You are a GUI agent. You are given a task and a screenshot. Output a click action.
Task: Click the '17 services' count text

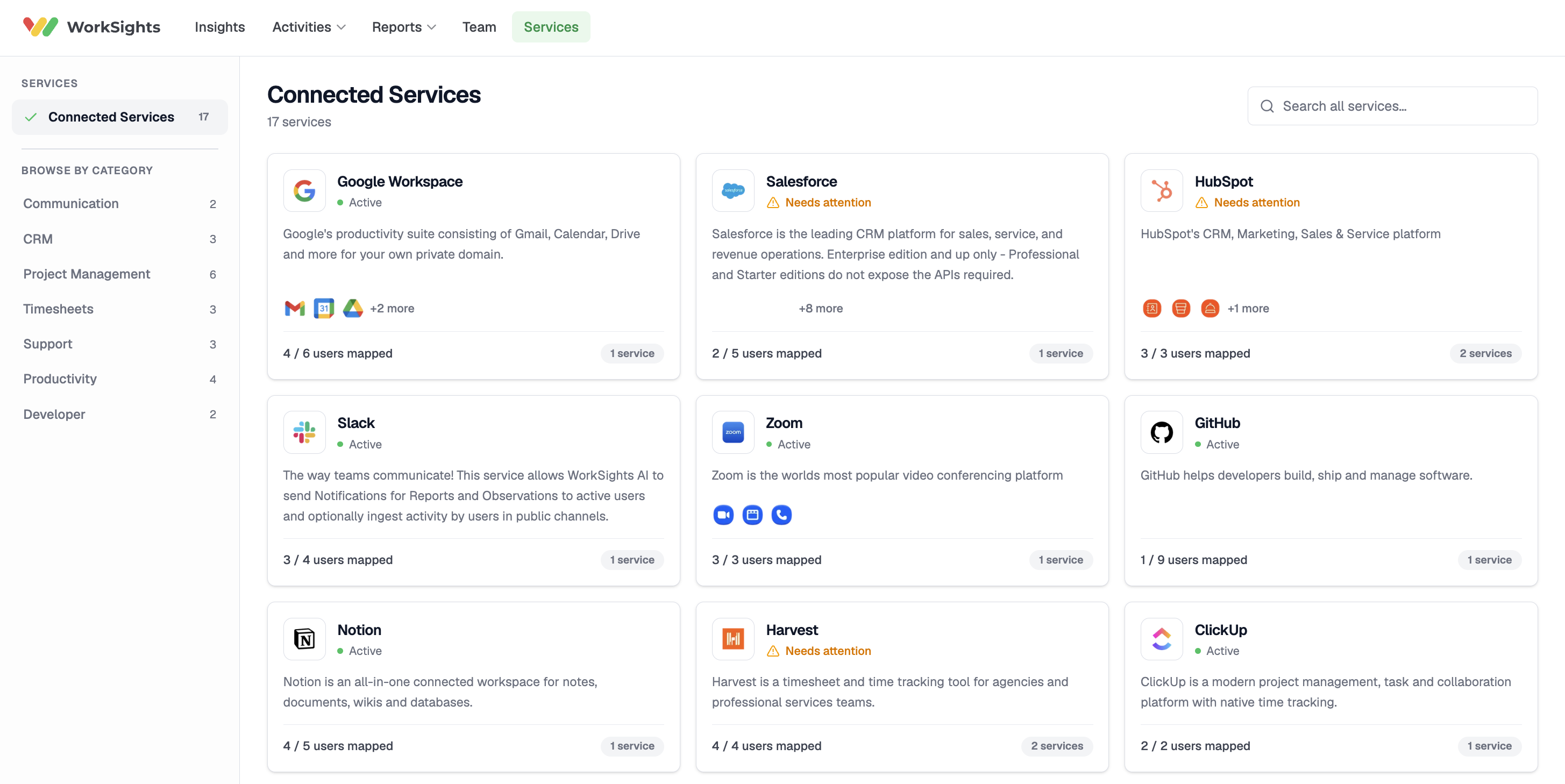299,122
